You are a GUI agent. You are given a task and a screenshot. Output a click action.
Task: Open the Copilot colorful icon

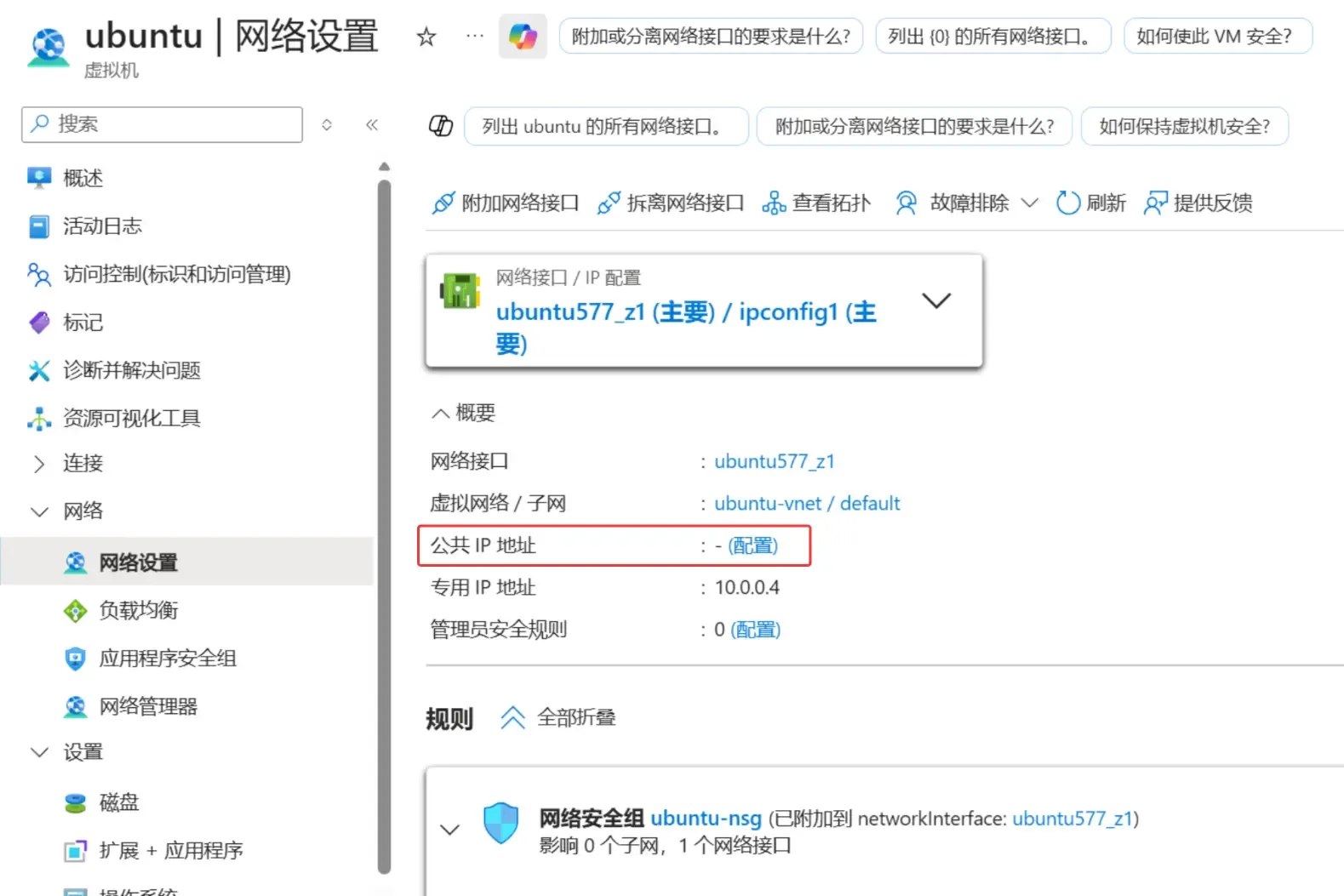point(523,36)
